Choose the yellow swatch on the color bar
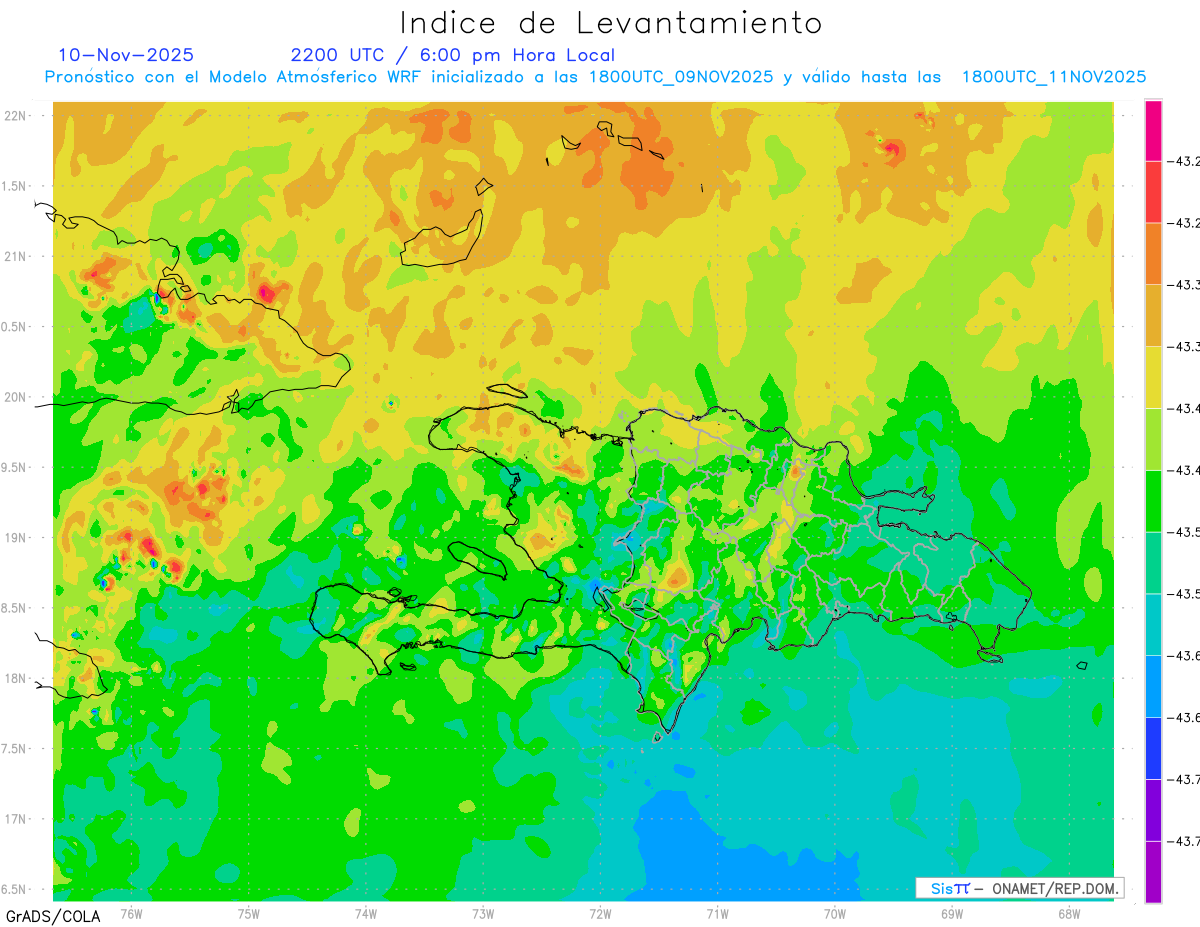The width and height of the screenshot is (1200, 927). 1153,377
